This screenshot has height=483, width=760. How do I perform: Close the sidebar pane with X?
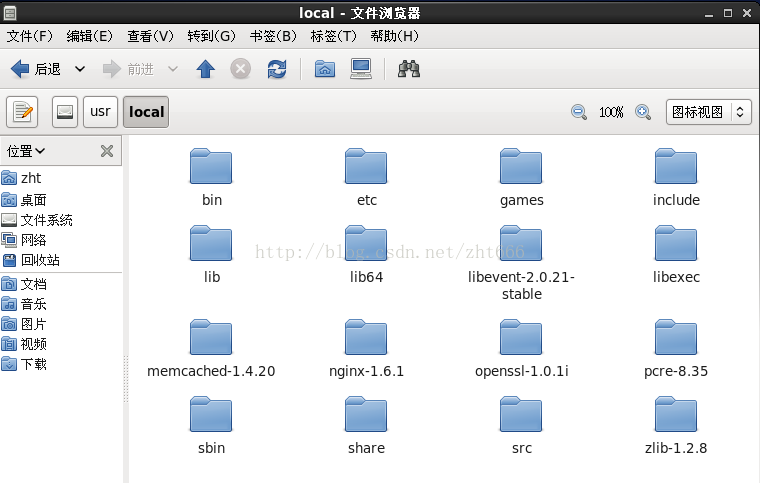107,151
